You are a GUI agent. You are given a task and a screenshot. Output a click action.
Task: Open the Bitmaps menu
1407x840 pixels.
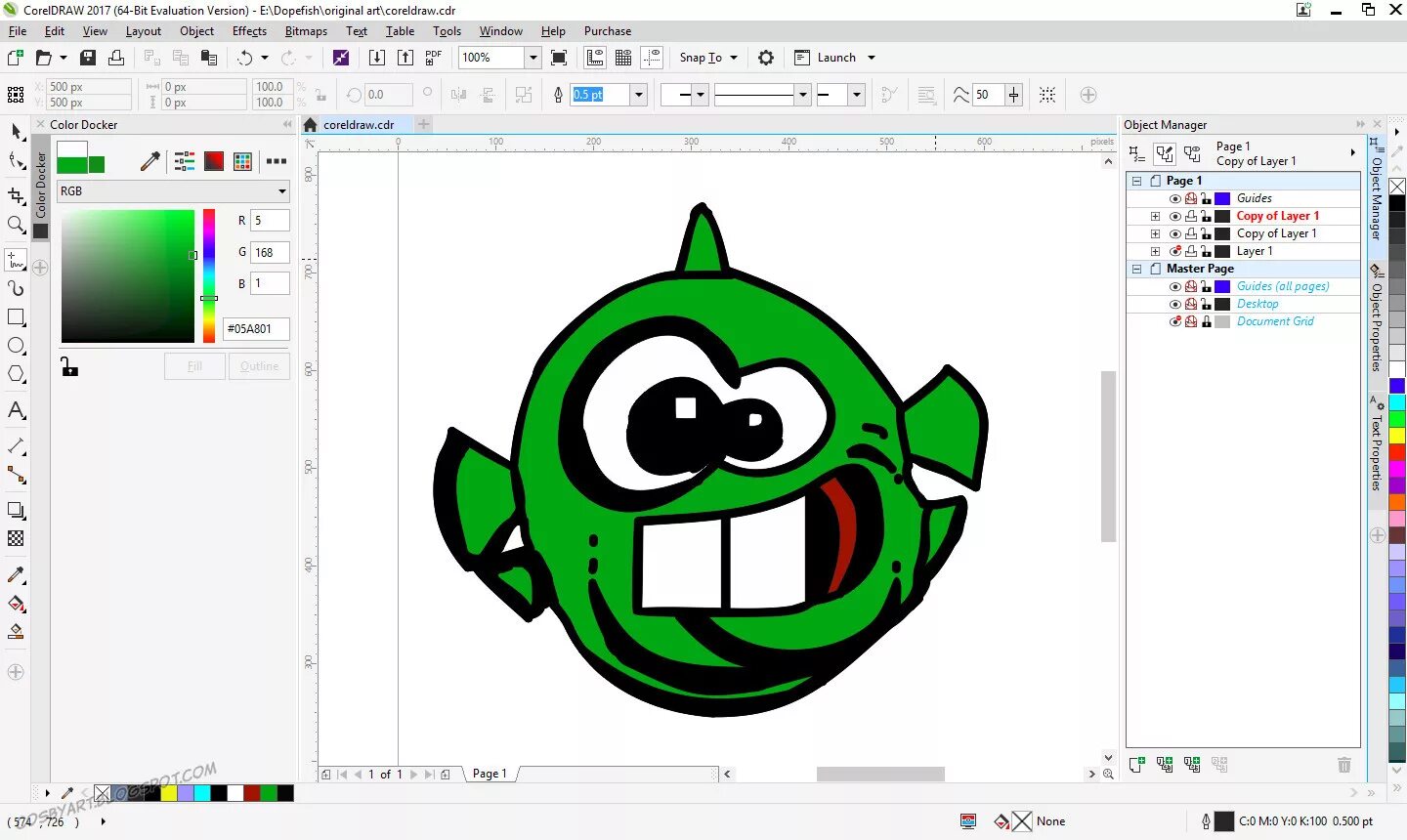click(306, 31)
